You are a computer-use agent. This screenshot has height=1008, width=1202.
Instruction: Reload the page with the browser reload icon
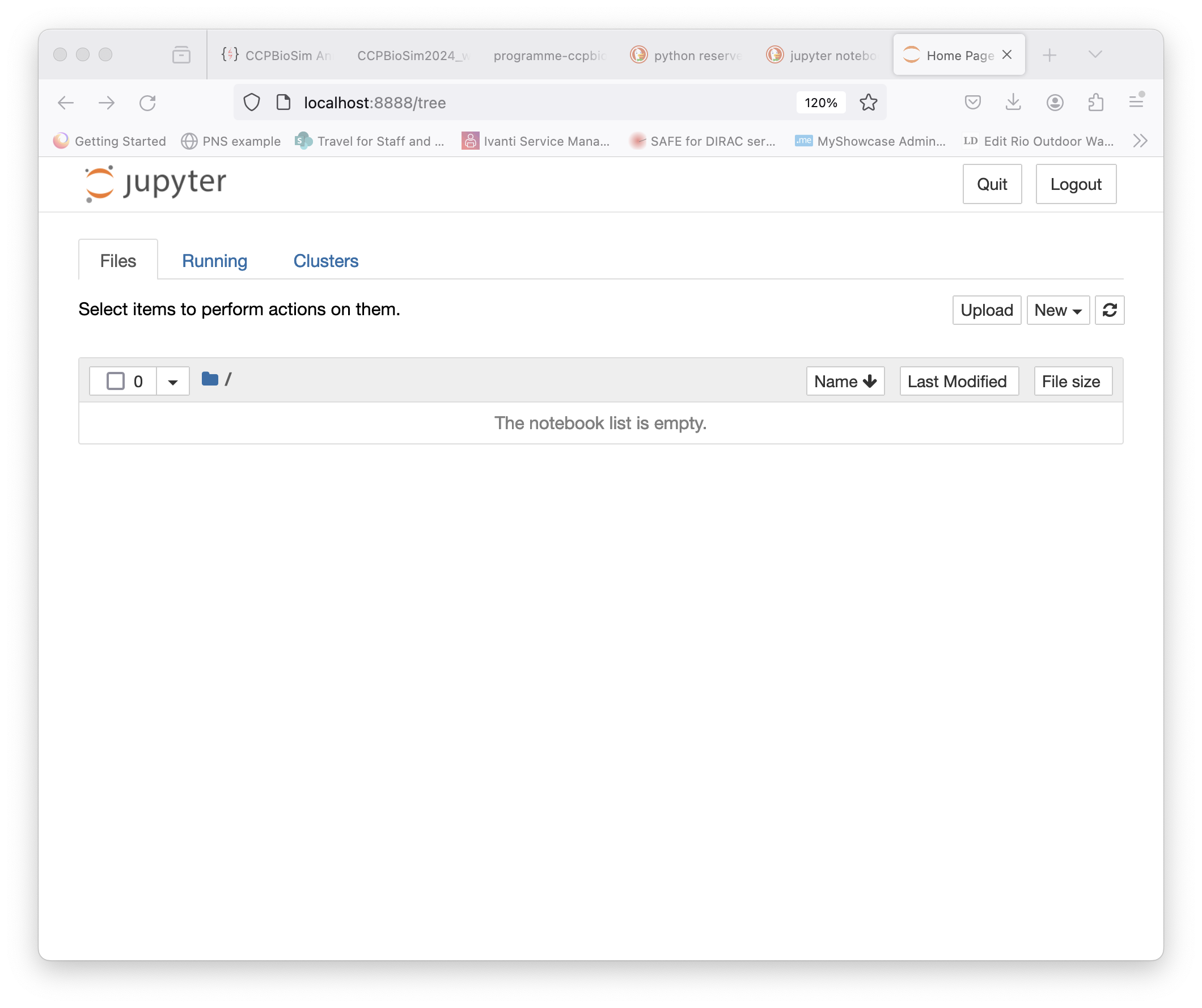[147, 103]
